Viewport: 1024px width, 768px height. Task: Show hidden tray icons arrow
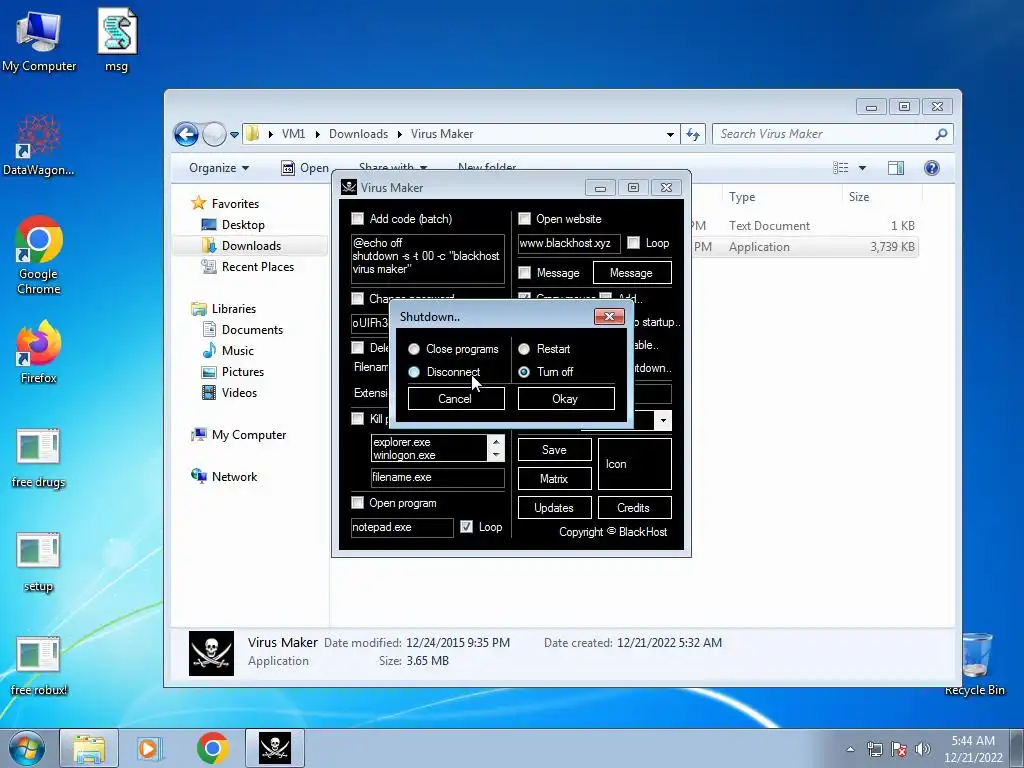coord(850,749)
